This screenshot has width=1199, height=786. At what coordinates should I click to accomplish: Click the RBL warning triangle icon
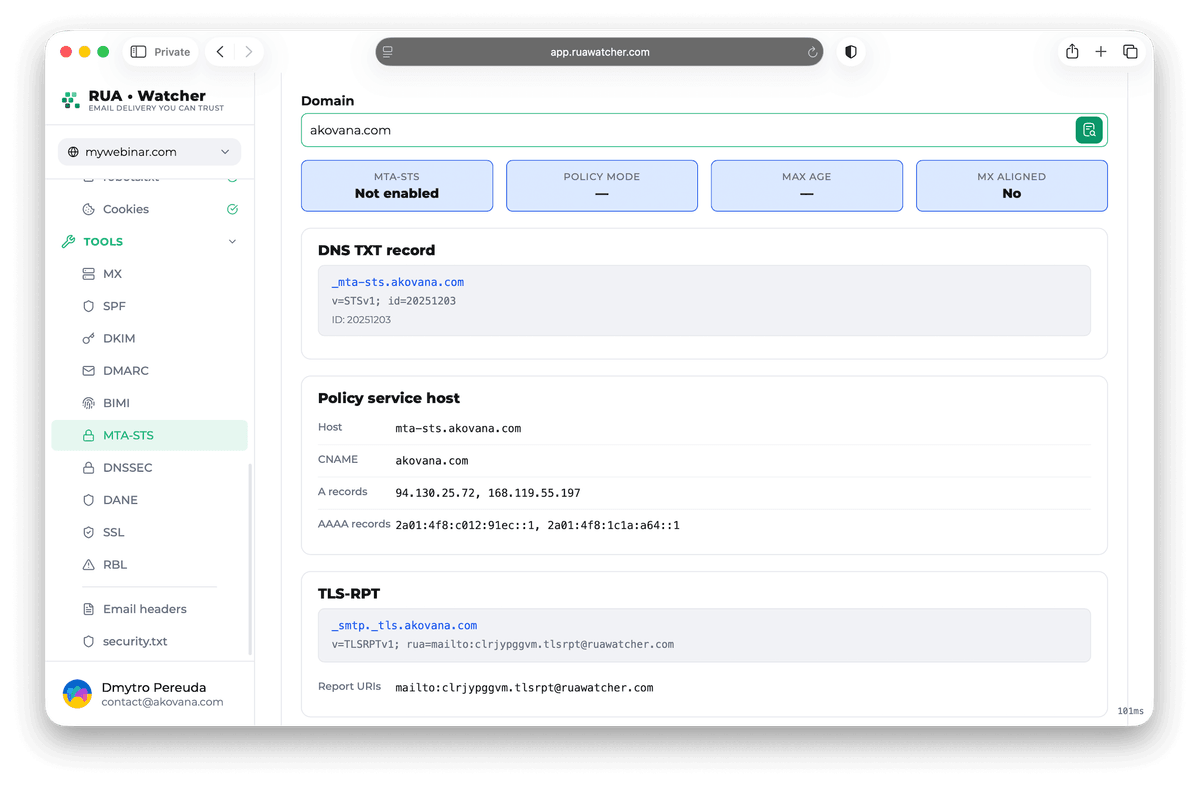89,564
